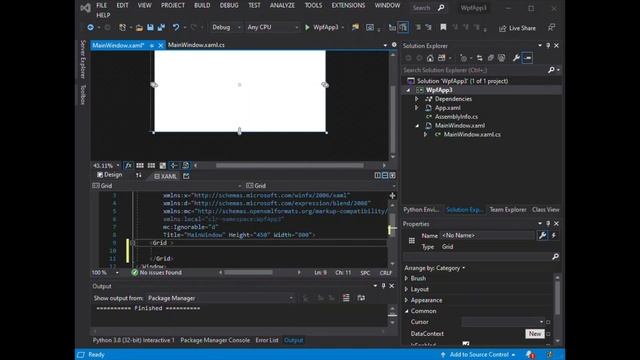The image size is (640, 360).
Task: Toggle the effects fx icon in the designer
Action: pyautogui.click(x=128, y=165)
